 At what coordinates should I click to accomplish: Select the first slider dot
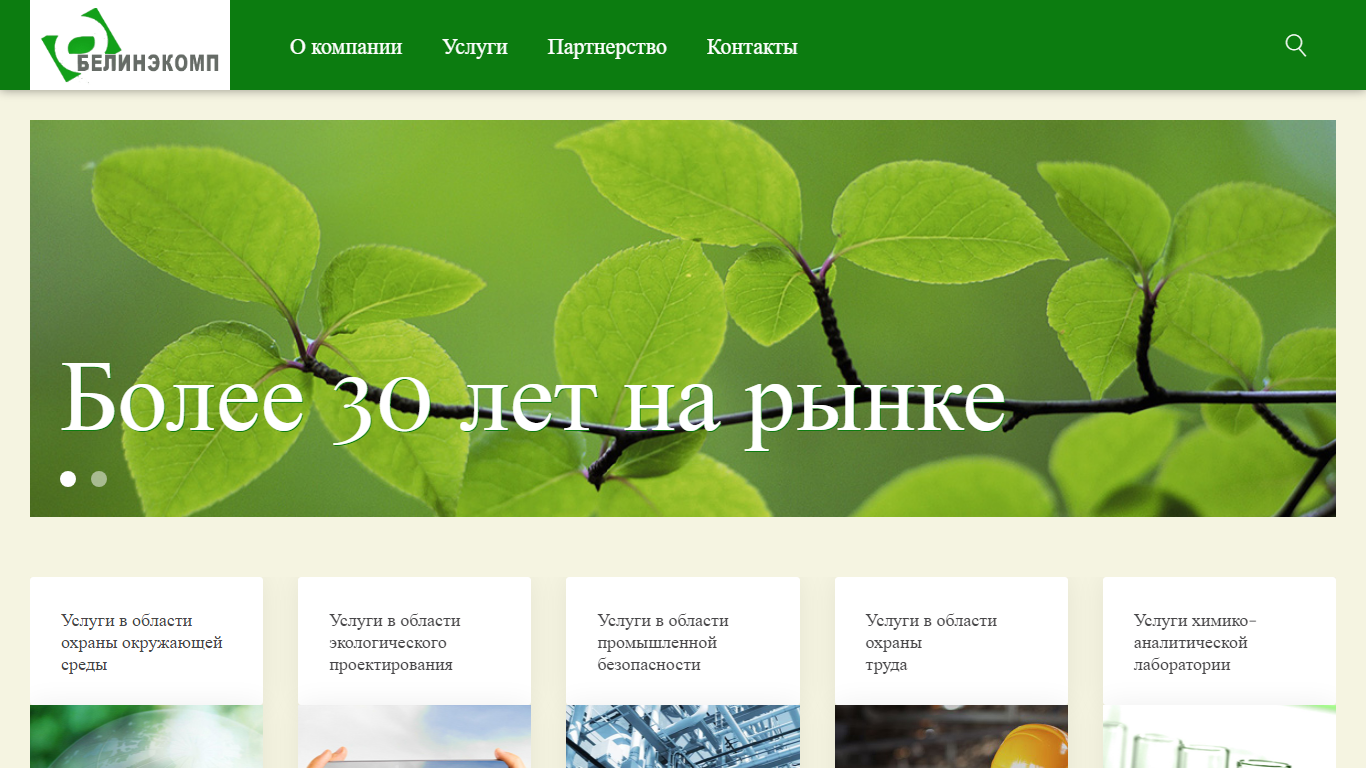pos(68,479)
